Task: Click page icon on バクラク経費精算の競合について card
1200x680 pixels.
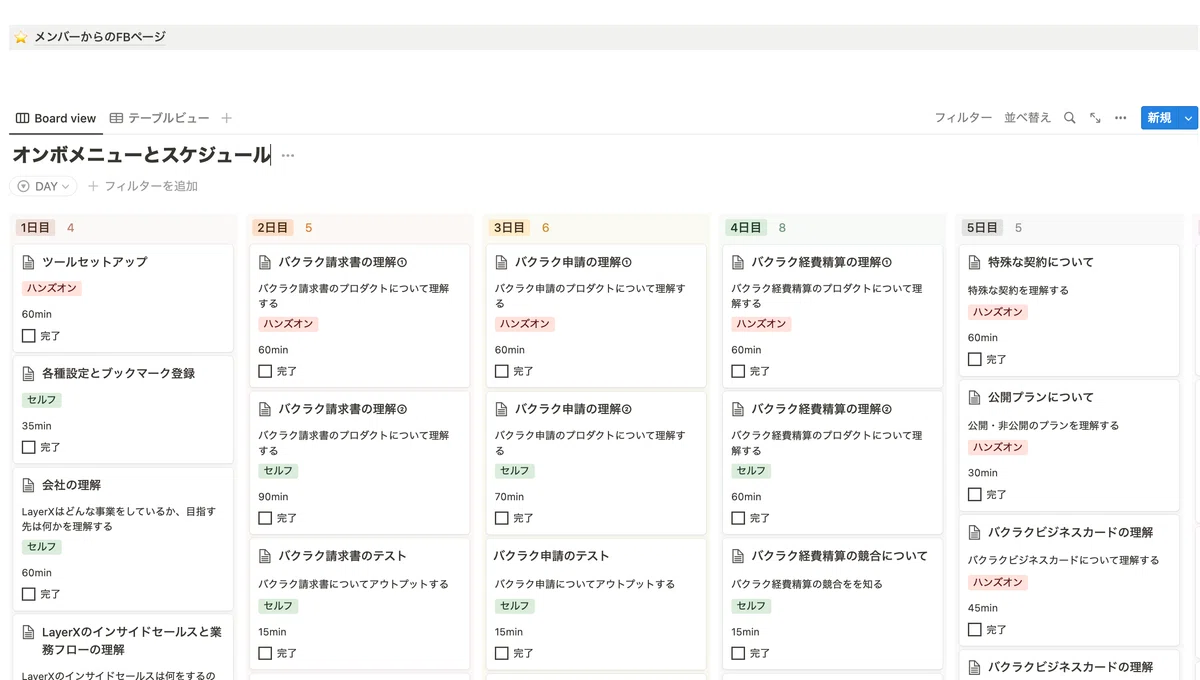Action: coord(738,556)
